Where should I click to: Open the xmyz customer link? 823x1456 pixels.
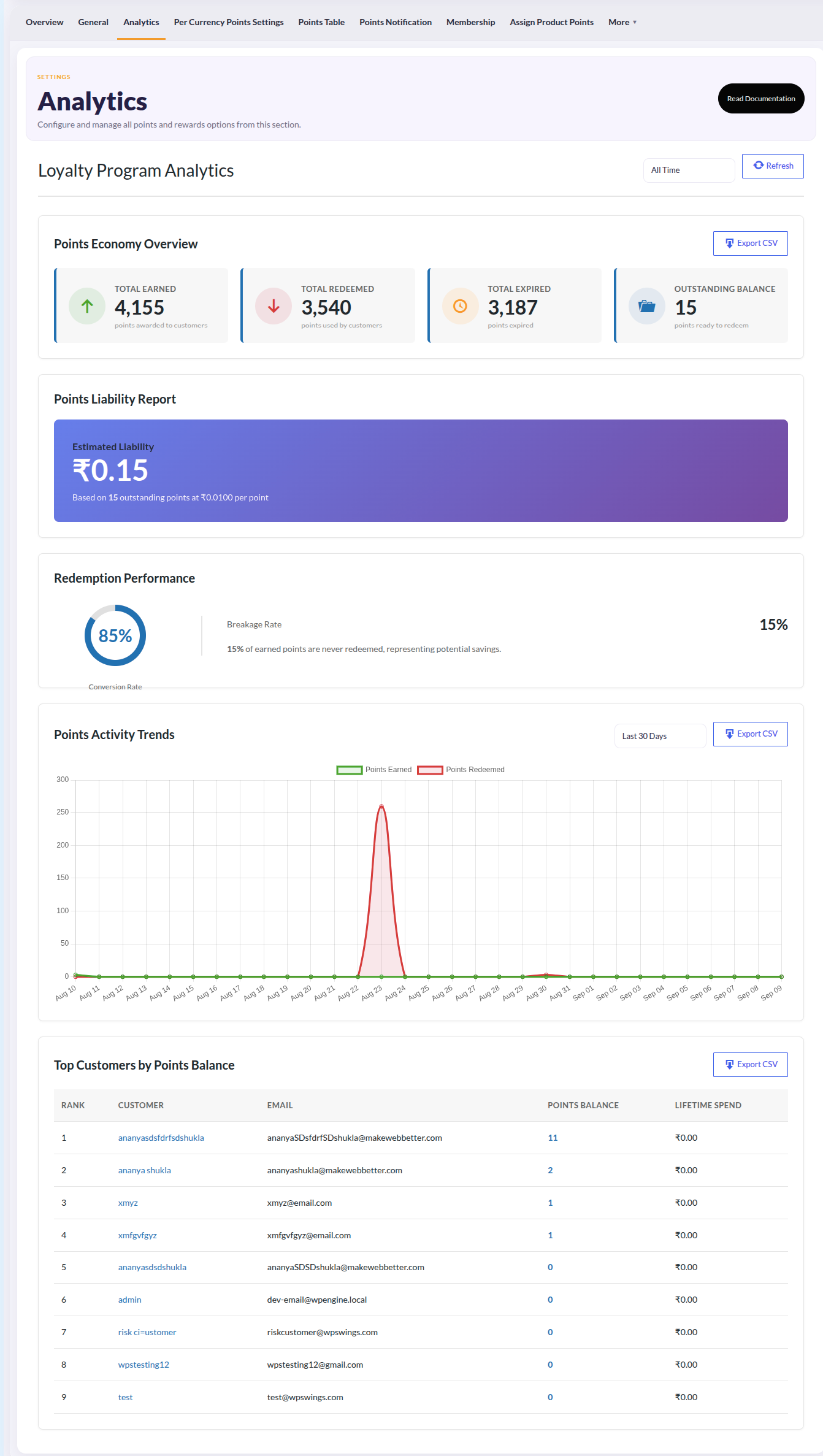(x=128, y=1203)
